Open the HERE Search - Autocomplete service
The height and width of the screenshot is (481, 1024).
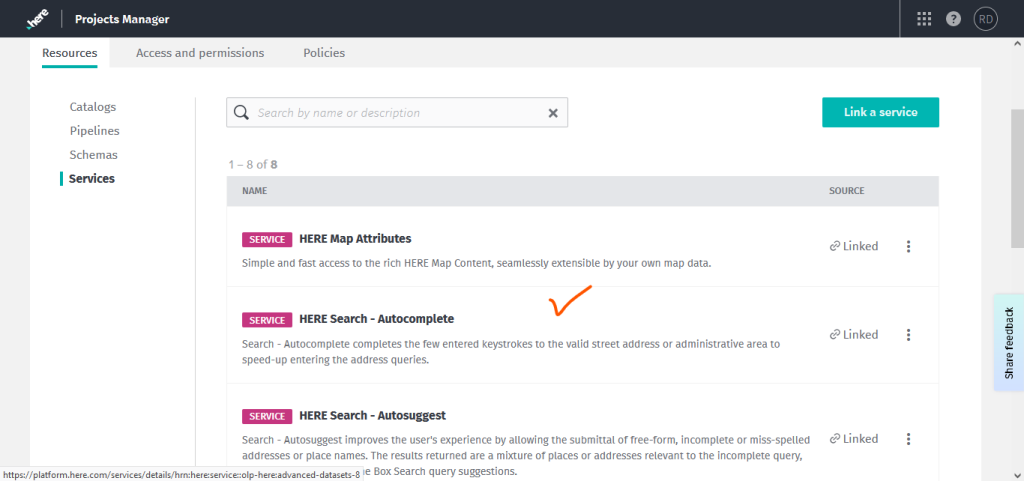click(376, 319)
